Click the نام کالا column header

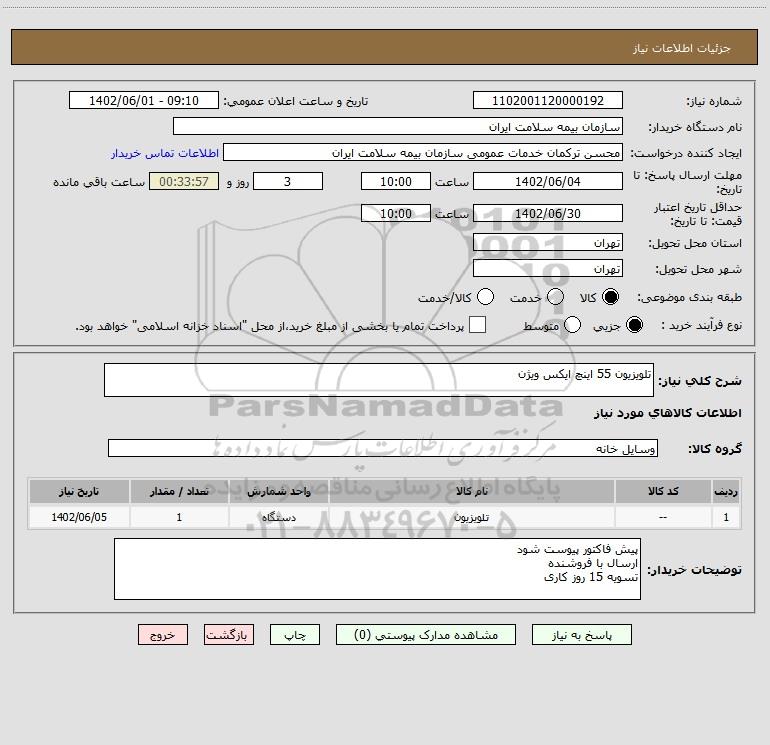point(471,491)
